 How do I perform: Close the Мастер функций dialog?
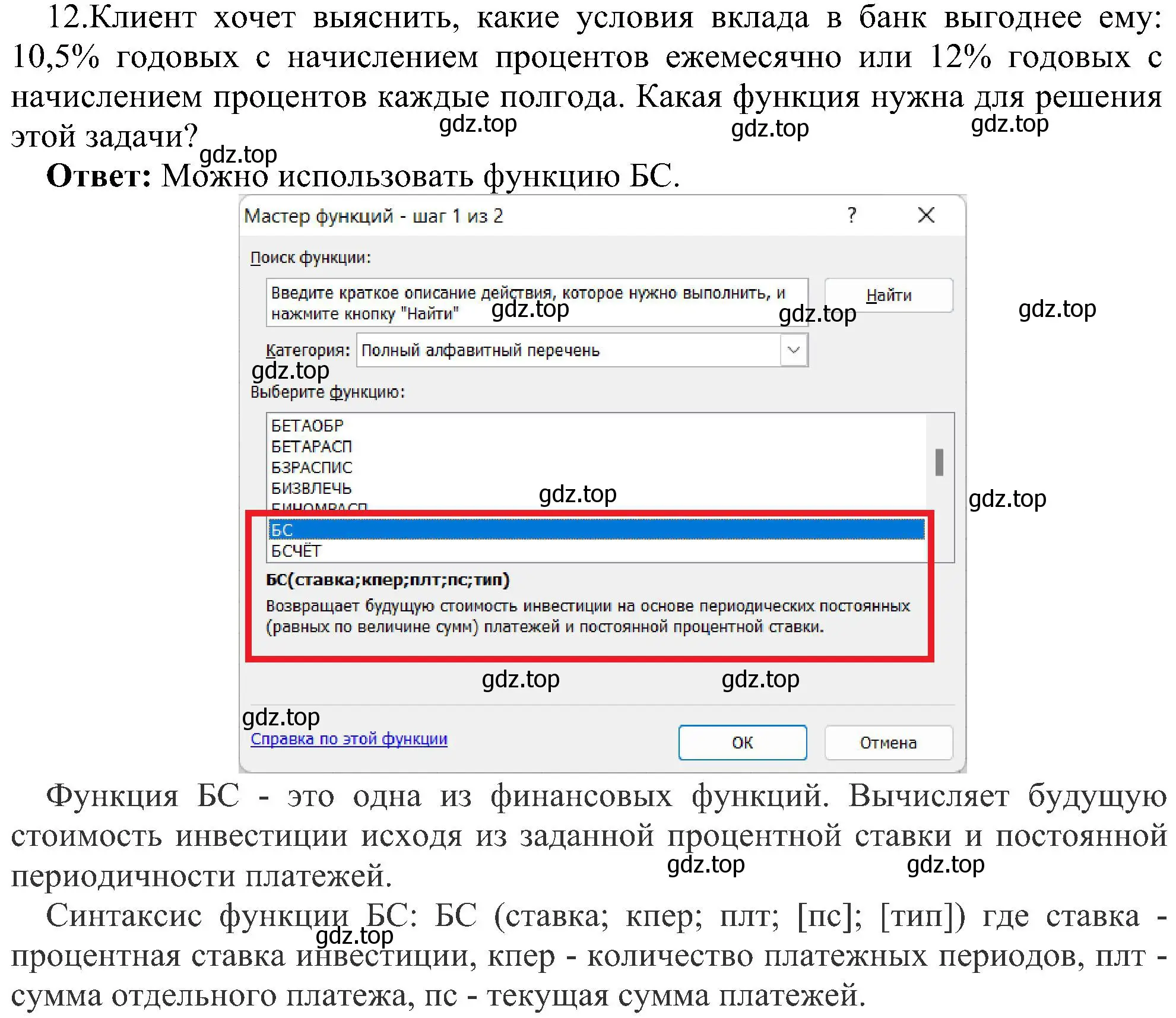926,214
